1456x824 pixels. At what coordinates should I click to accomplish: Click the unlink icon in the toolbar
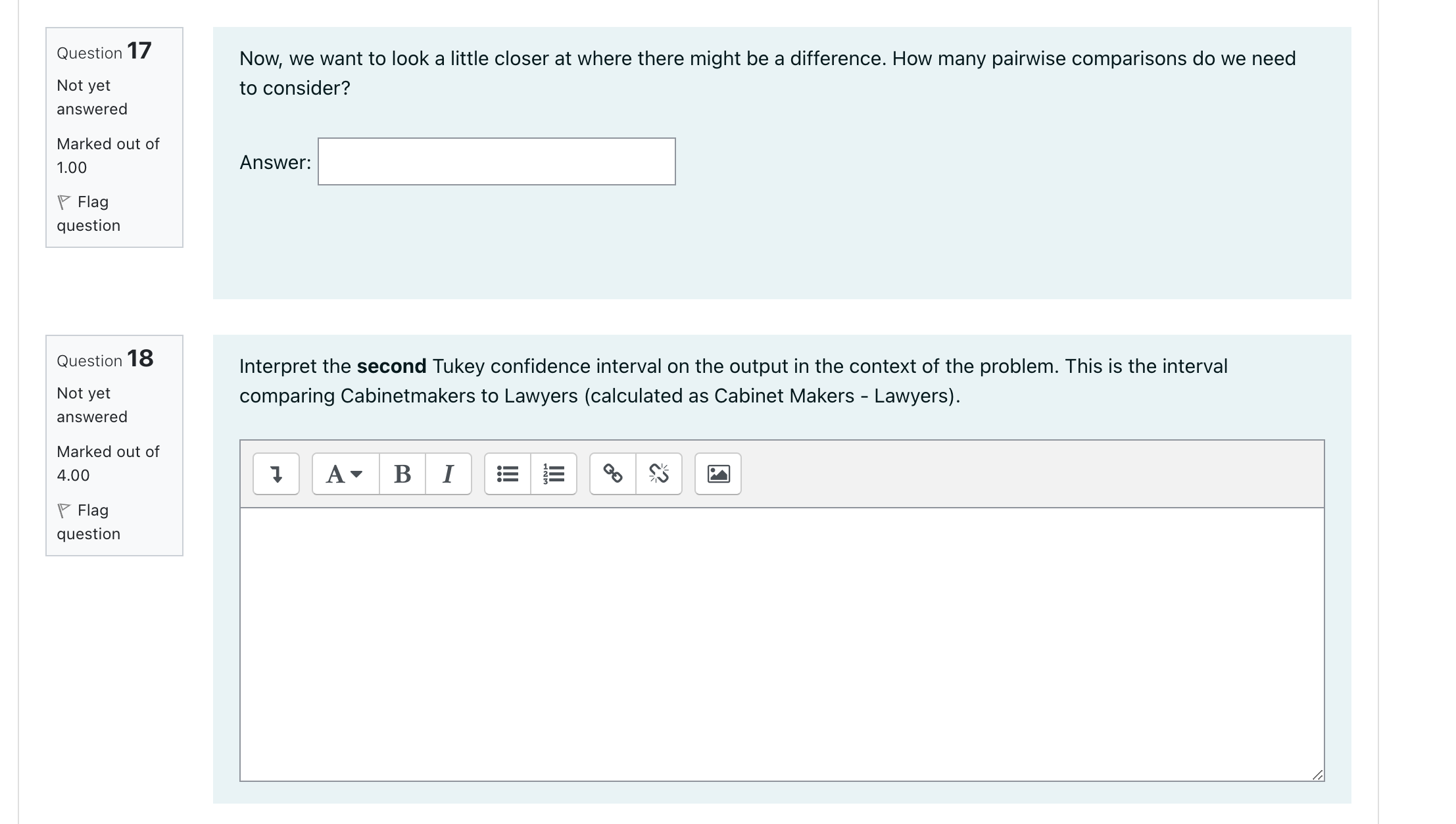coord(658,473)
